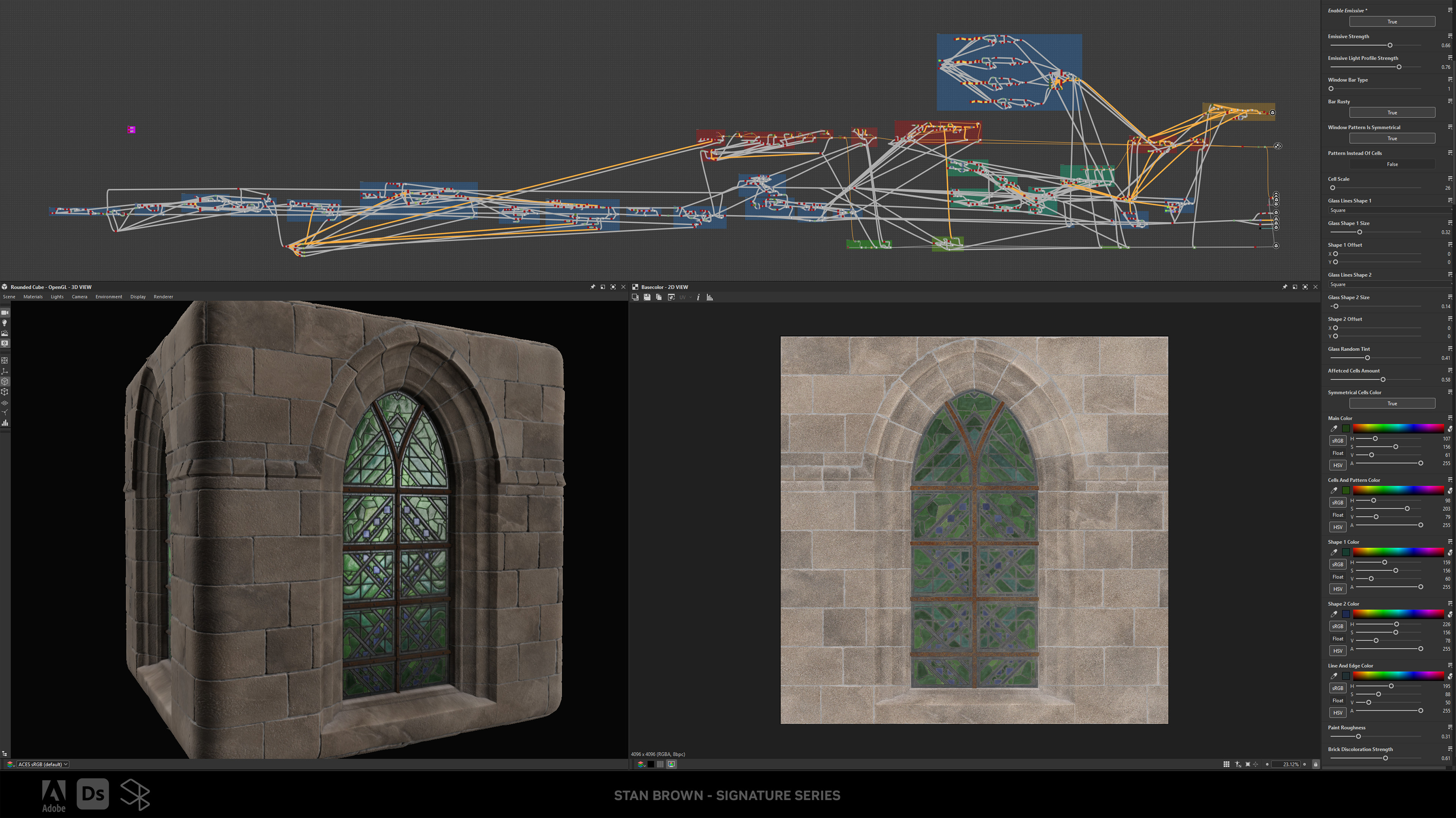This screenshot has width=1456, height=818.
Task: Click the Emissive Strength slider handle
Action: pos(1390,45)
